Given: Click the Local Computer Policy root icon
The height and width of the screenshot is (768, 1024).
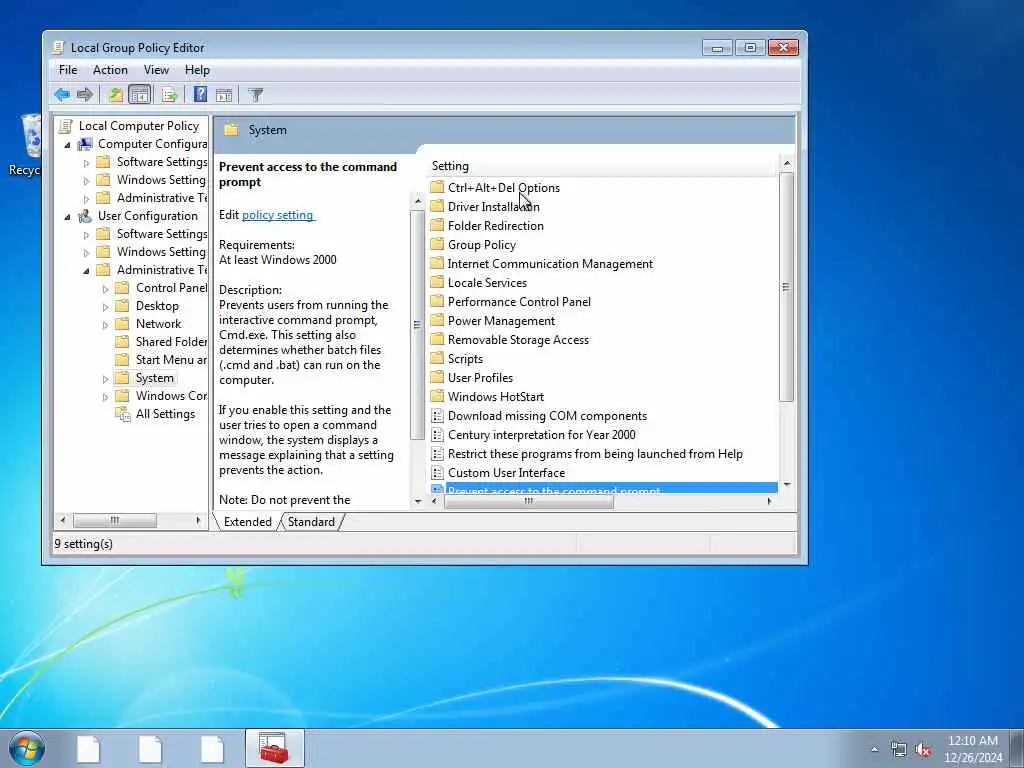Looking at the screenshot, I should (x=66, y=126).
